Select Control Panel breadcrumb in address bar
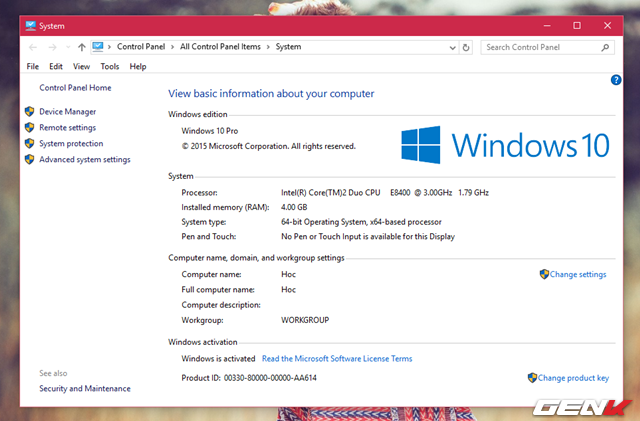 coord(141,47)
